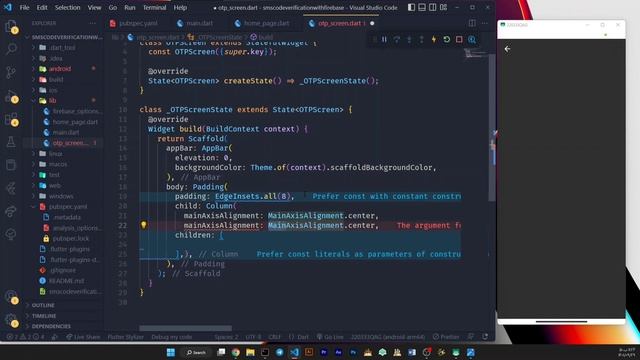Open the Customize Layout icon
The image size is (640, 360).
[x=443, y=7]
